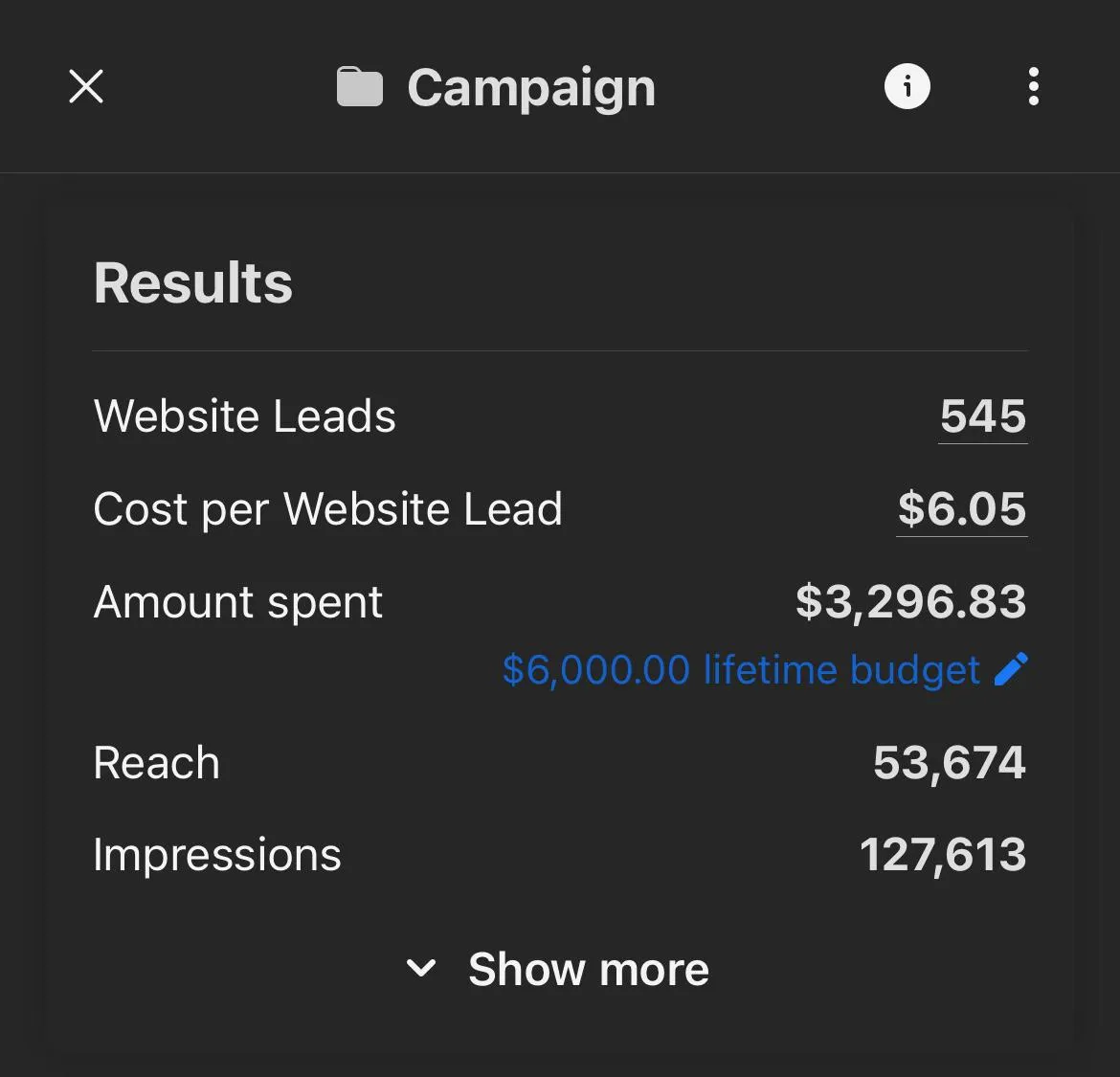Tap the Website Leads label

pyautogui.click(x=244, y=415)
